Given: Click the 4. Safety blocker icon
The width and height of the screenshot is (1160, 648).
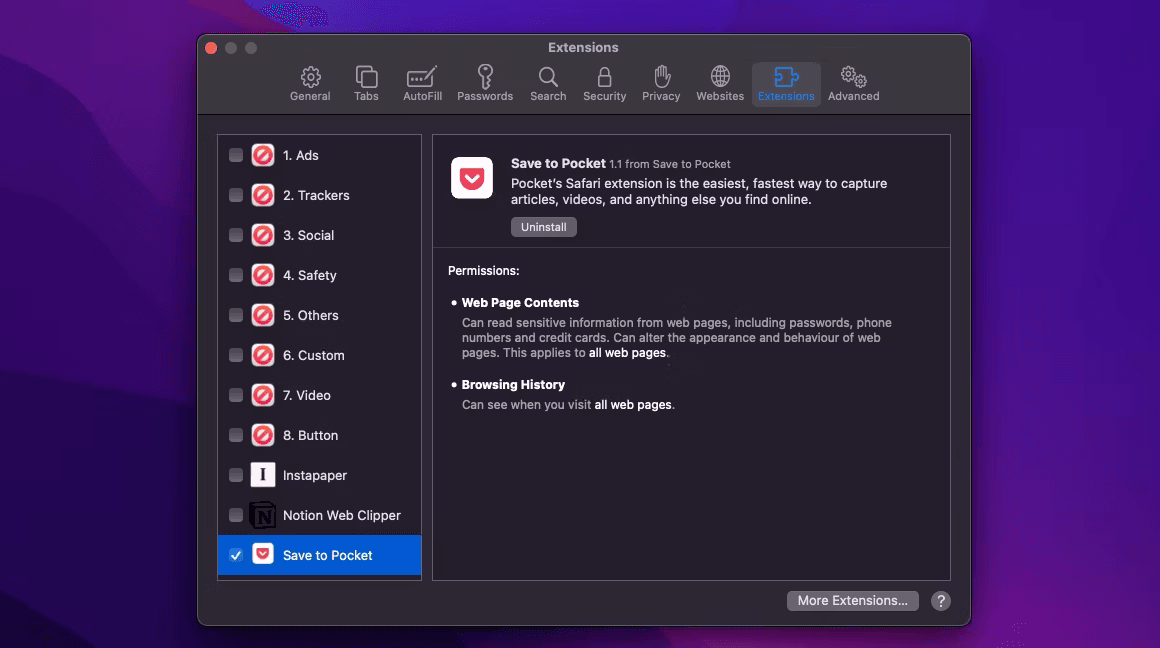Looking at the screenshot, I should coord(263,275).
